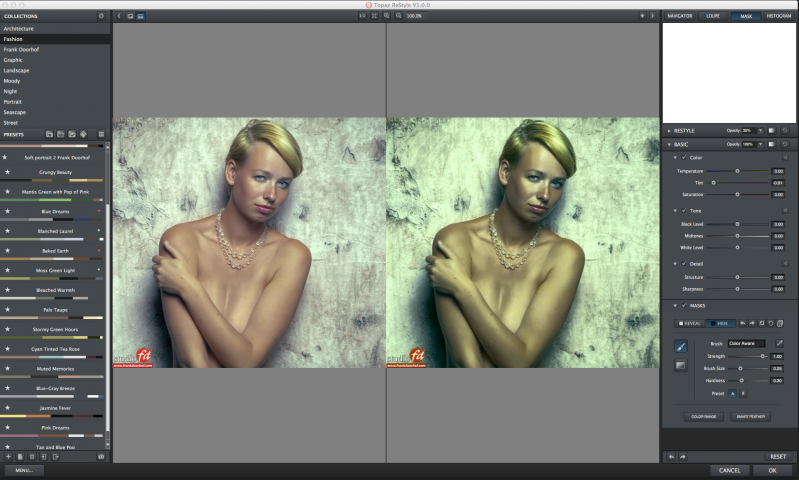Image resolution: width=799 pixels, height=480 pixels.
Task: Collapse the Masks group
Action: click(x=675, y=306)
